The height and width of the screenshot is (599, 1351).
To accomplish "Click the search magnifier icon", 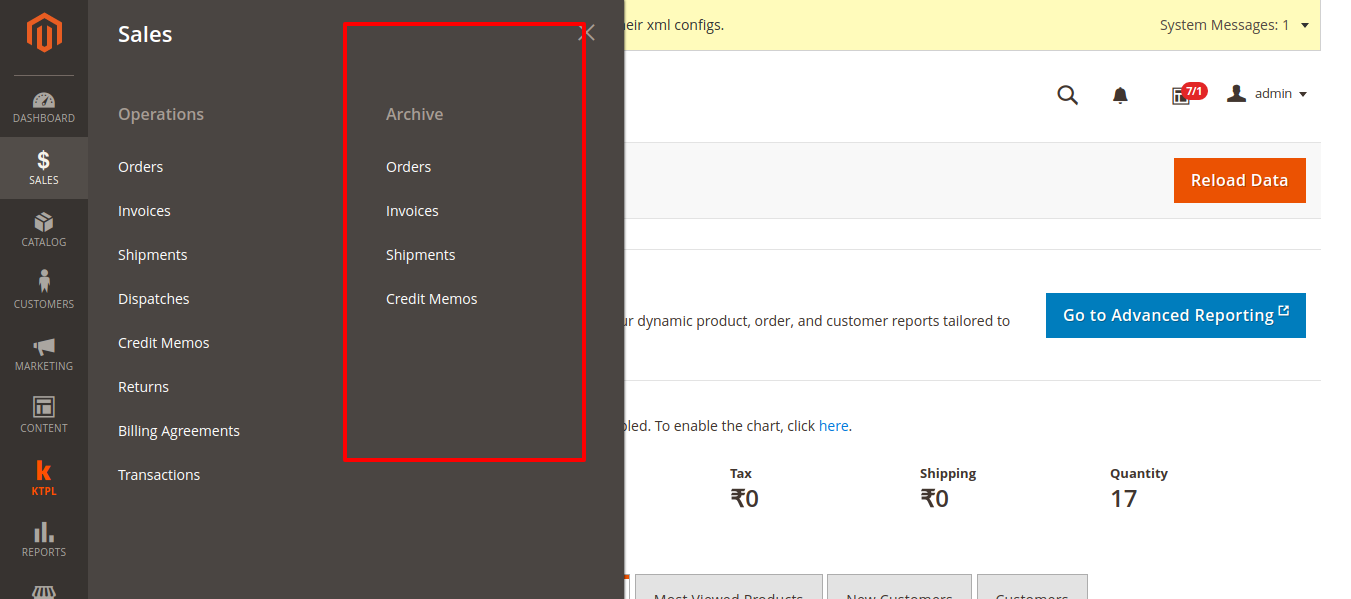I will [x=1067, y=95].
